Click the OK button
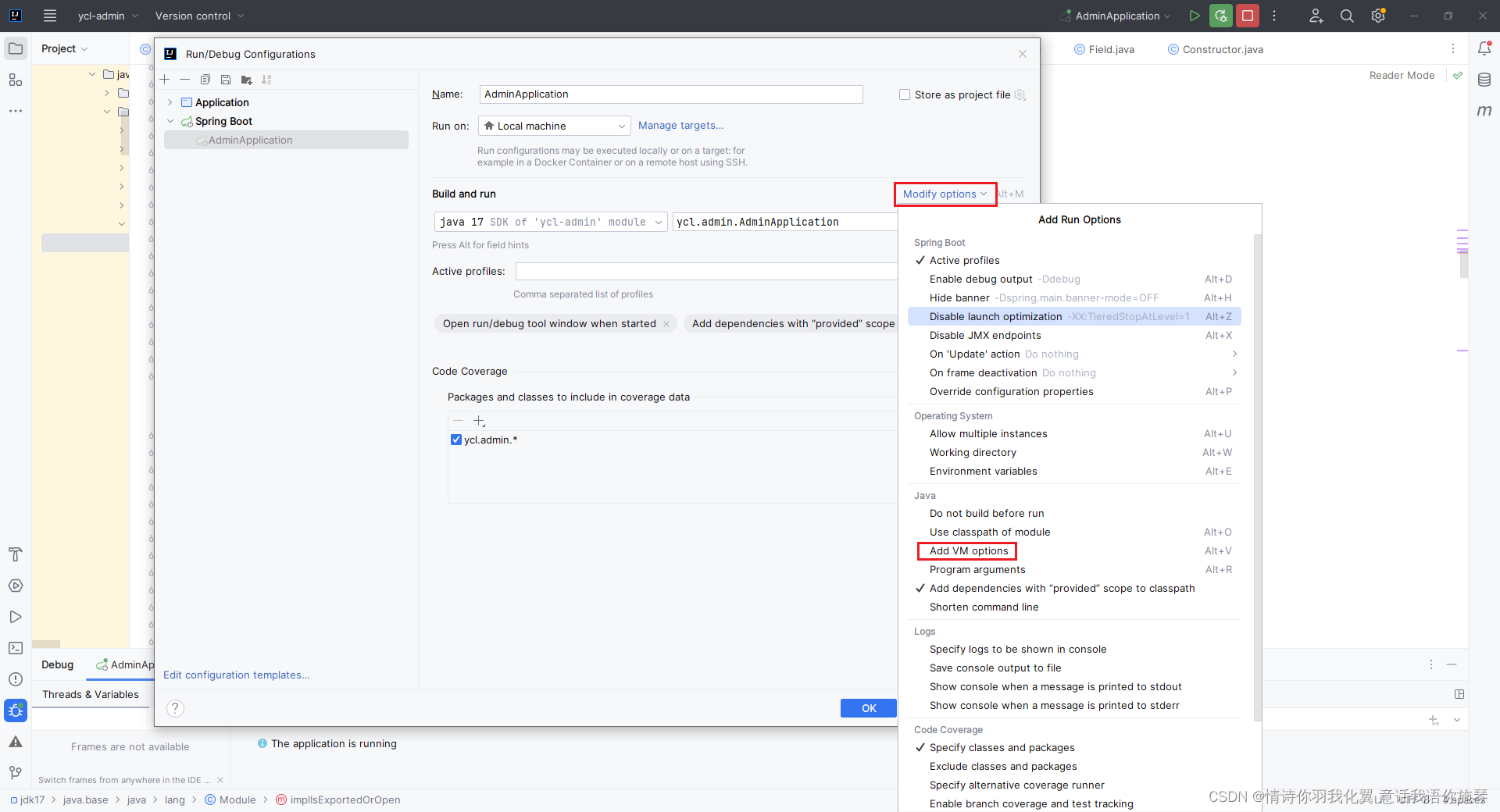This screenshot has height=812, width=1500. pos(869,708)
